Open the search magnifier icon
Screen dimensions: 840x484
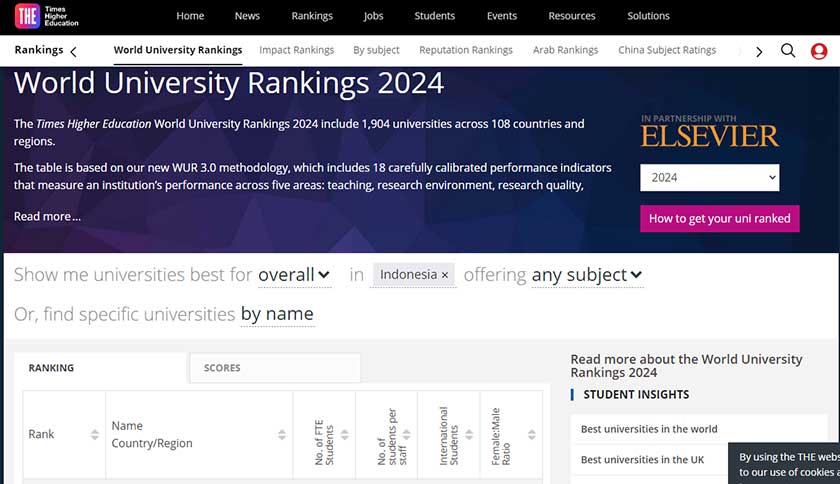point(788,51)
